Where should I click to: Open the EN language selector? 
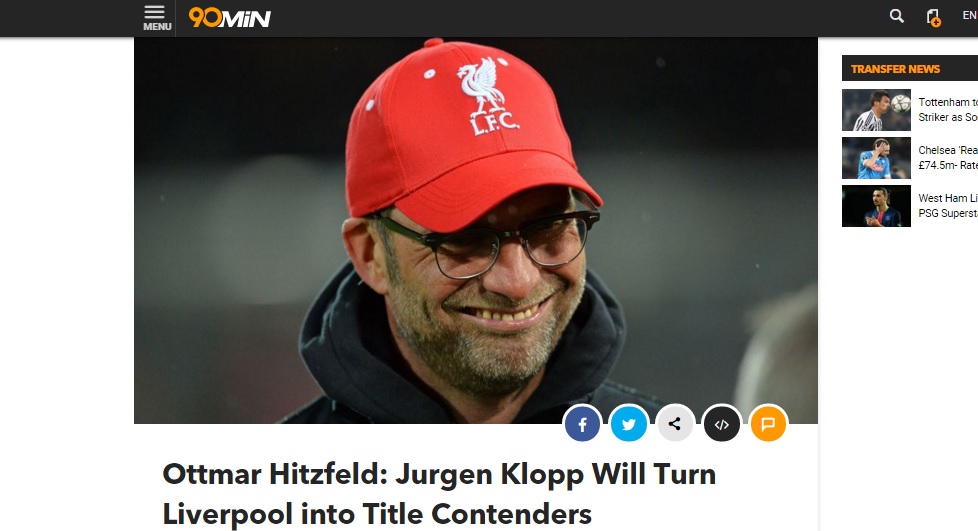pos(969,16)
